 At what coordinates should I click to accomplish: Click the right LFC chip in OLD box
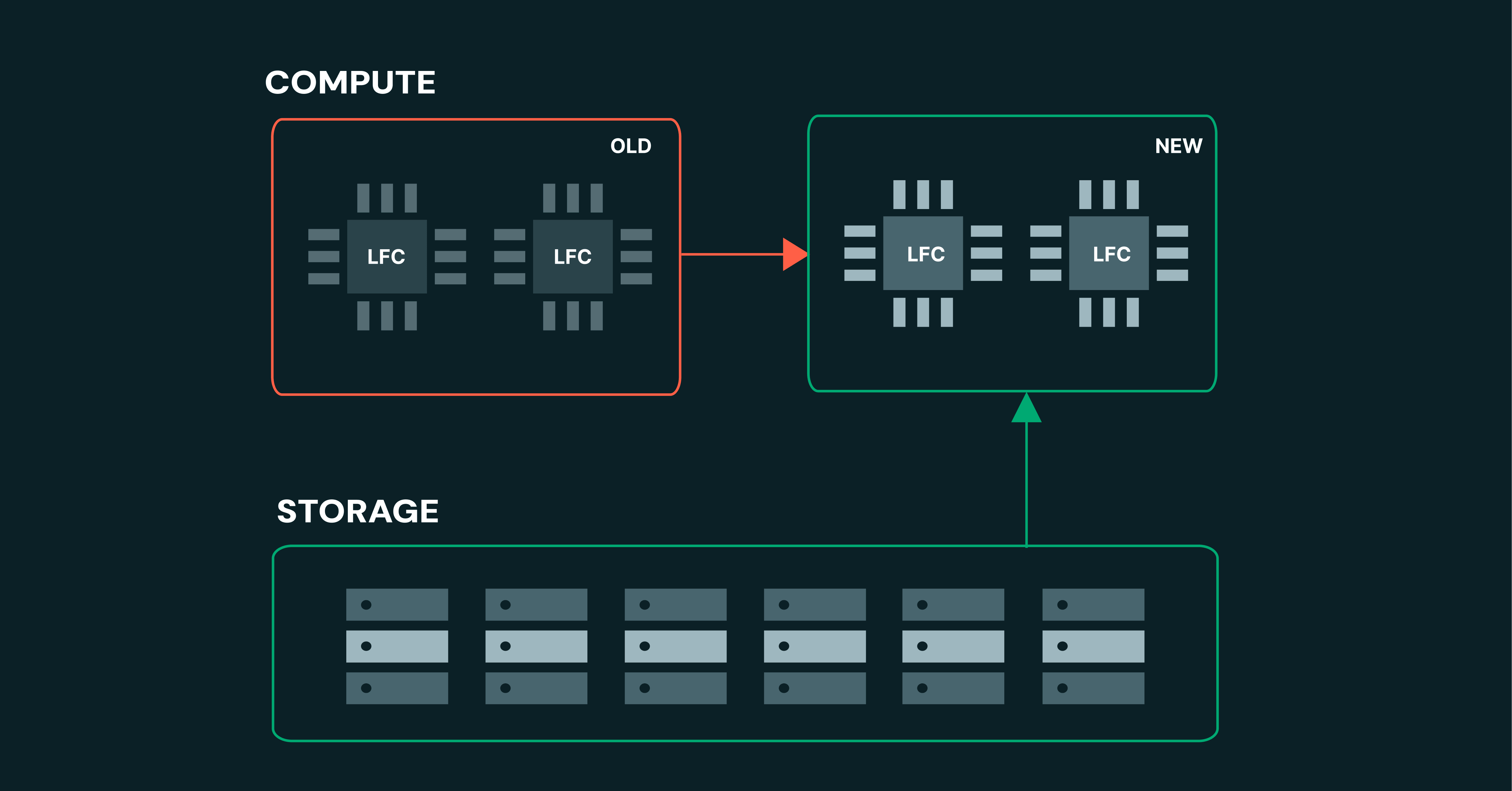point(572,256)
